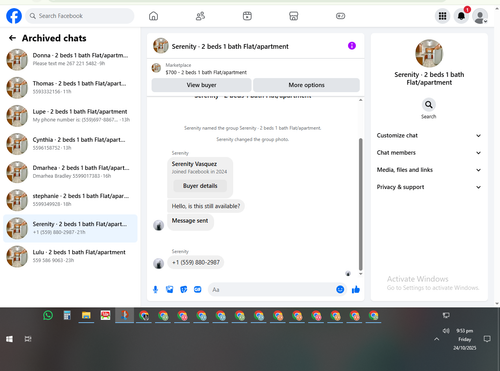Open Task View on taskbar
Viewport: 500px width, 371px height.
click(28, 339)
